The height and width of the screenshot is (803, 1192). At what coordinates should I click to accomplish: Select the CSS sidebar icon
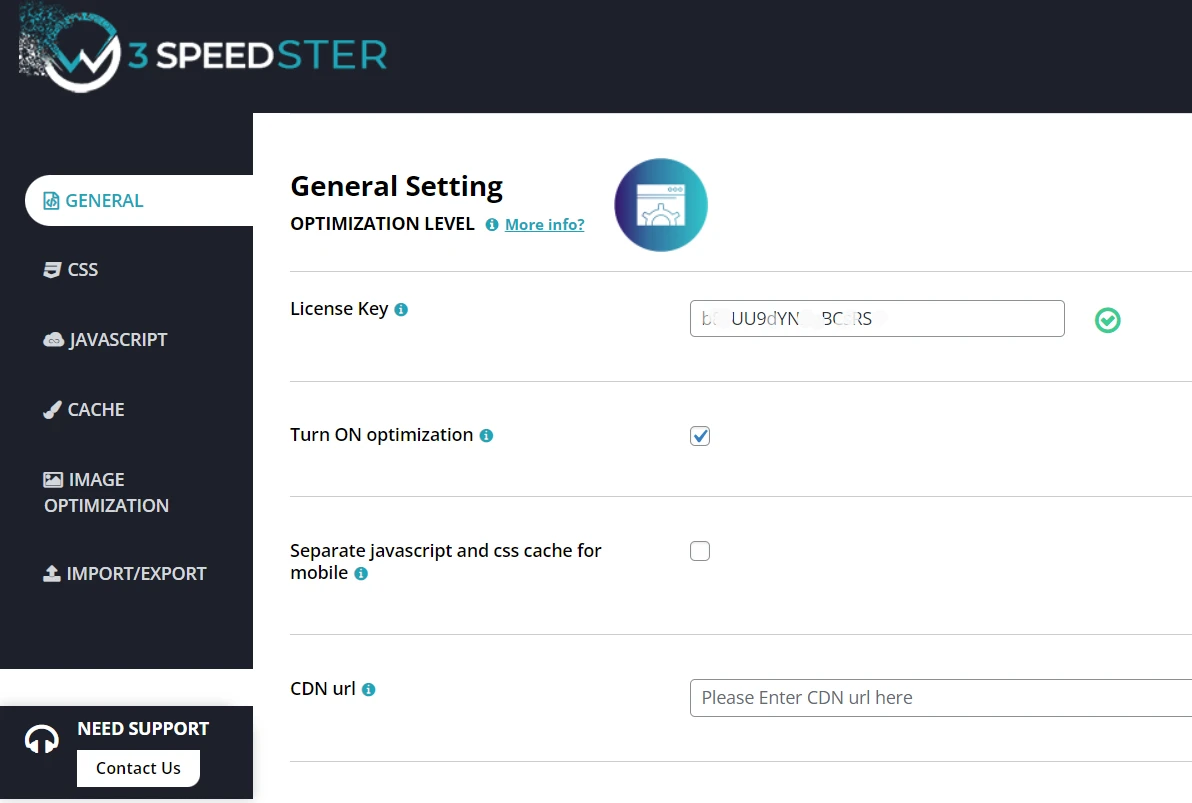[x=51, y=268]
